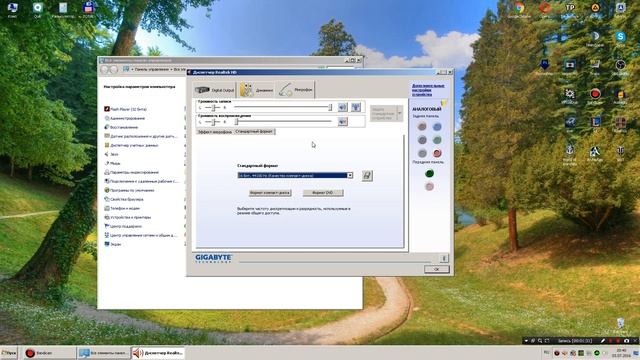Select the green front-panel jack
The image size is (640, 360).
coord(429,173)
